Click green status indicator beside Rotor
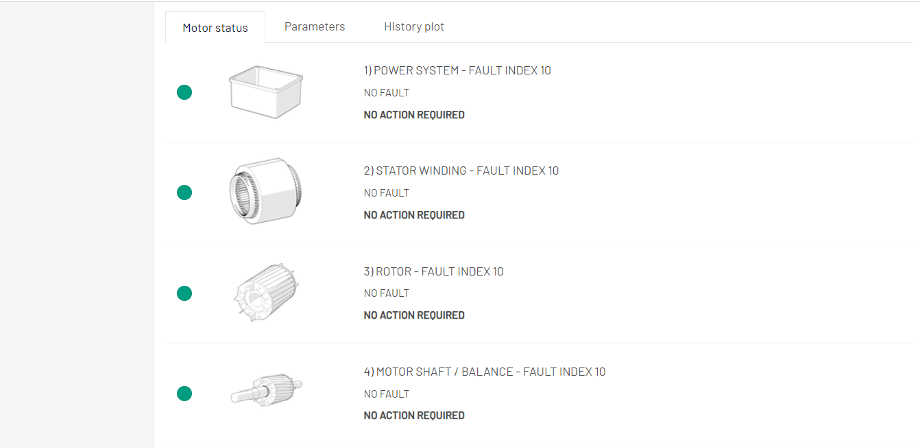Screen dimensions: 920x448 click(184, 293)
